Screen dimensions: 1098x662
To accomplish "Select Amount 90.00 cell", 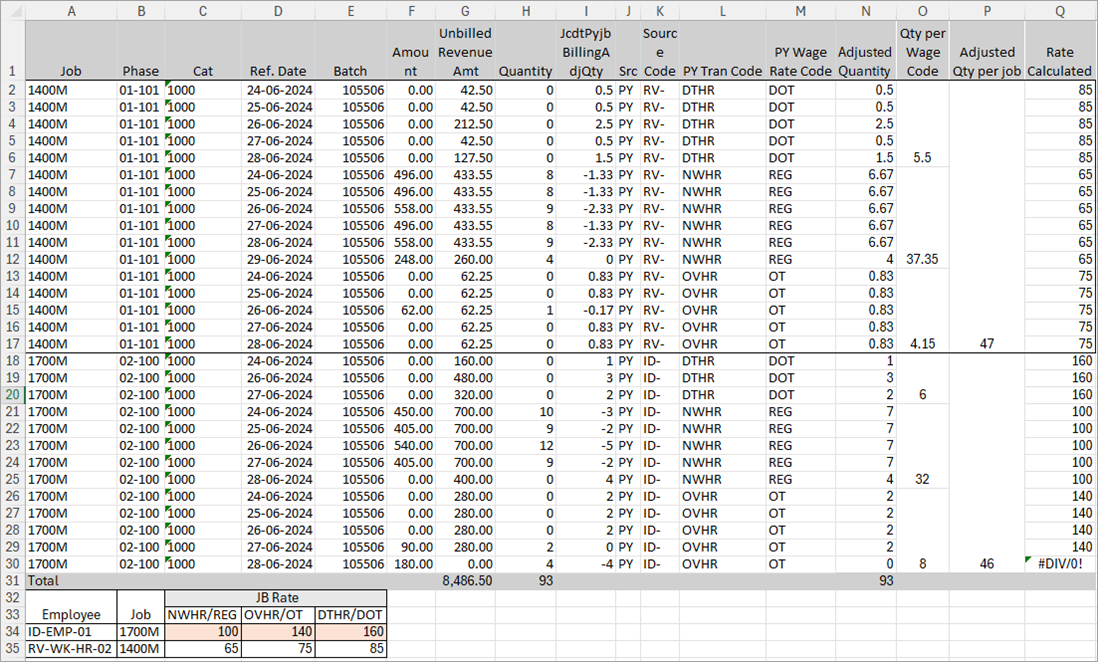I will click(410, 547).
